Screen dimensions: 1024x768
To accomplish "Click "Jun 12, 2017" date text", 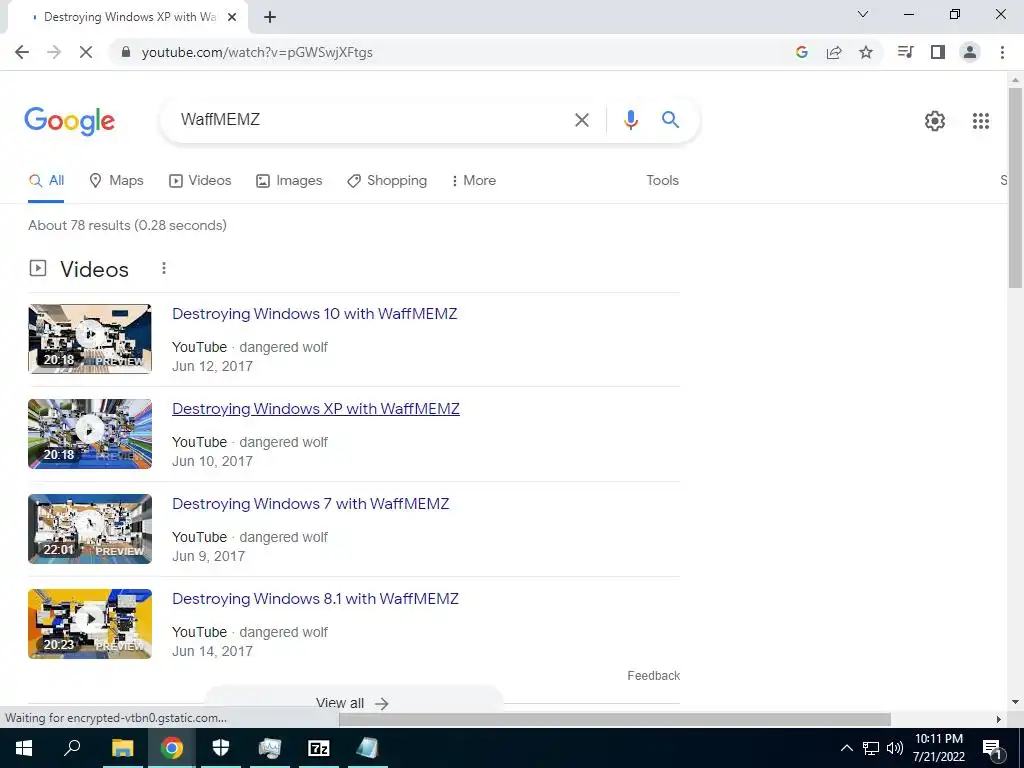I will (212, 366).
